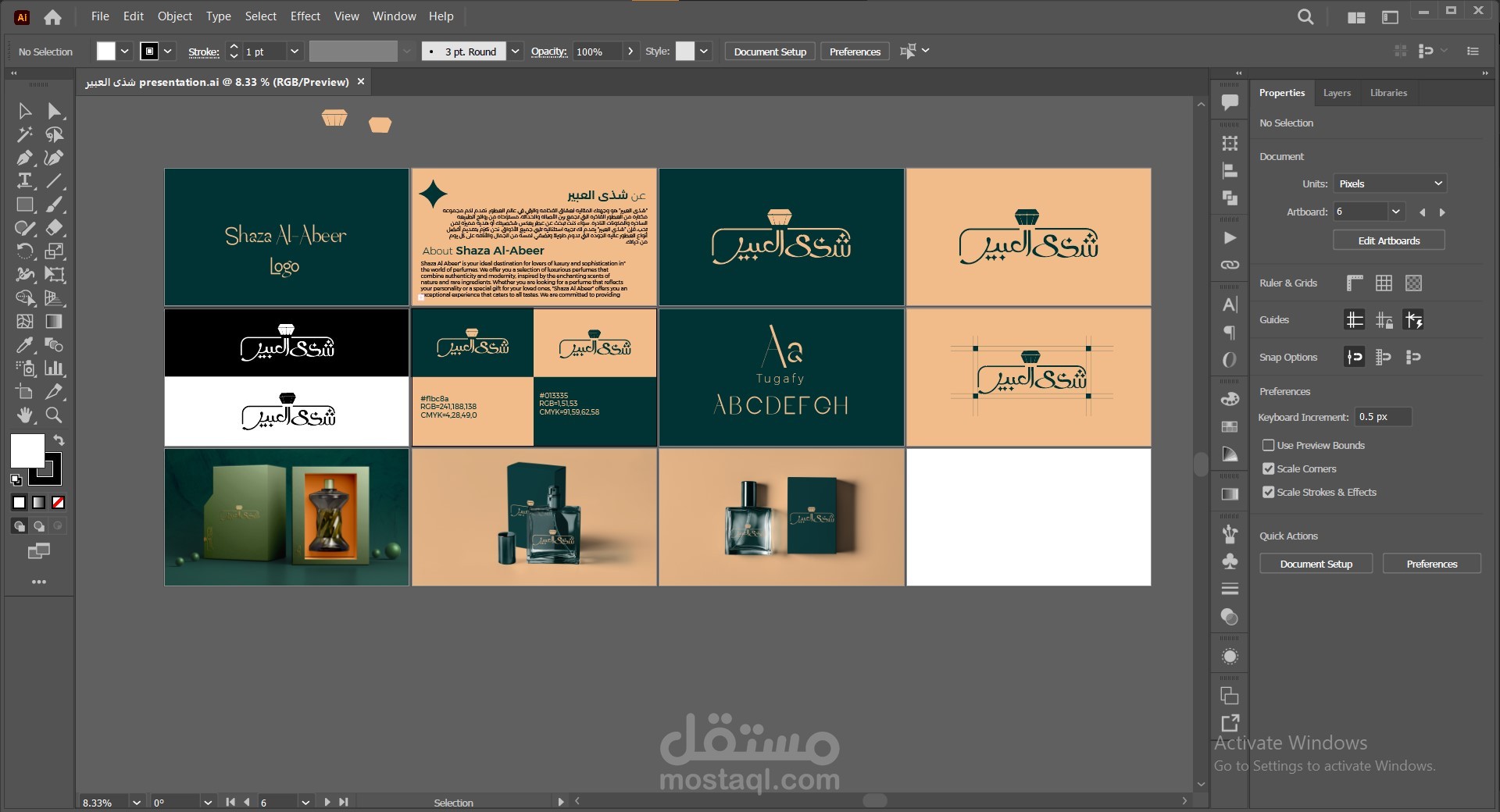Toggle Lock Guides button
The height and width of the screenshot is (812, 1500).
click(1384, 319)
